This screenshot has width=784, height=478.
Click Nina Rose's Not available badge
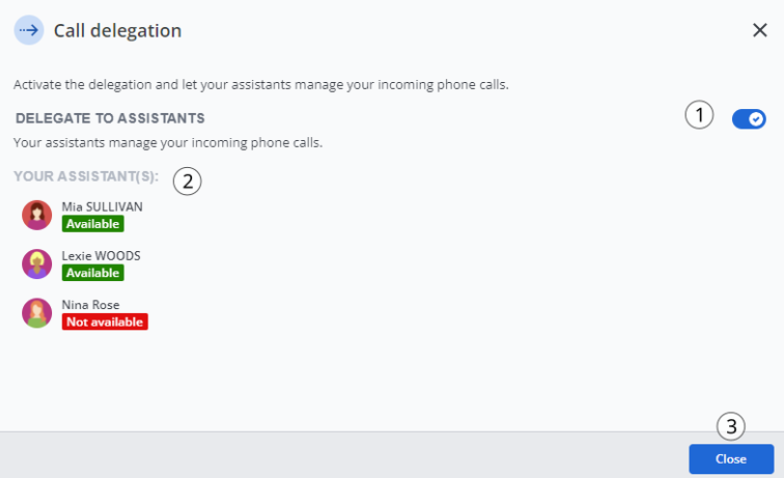click(105, 322)
